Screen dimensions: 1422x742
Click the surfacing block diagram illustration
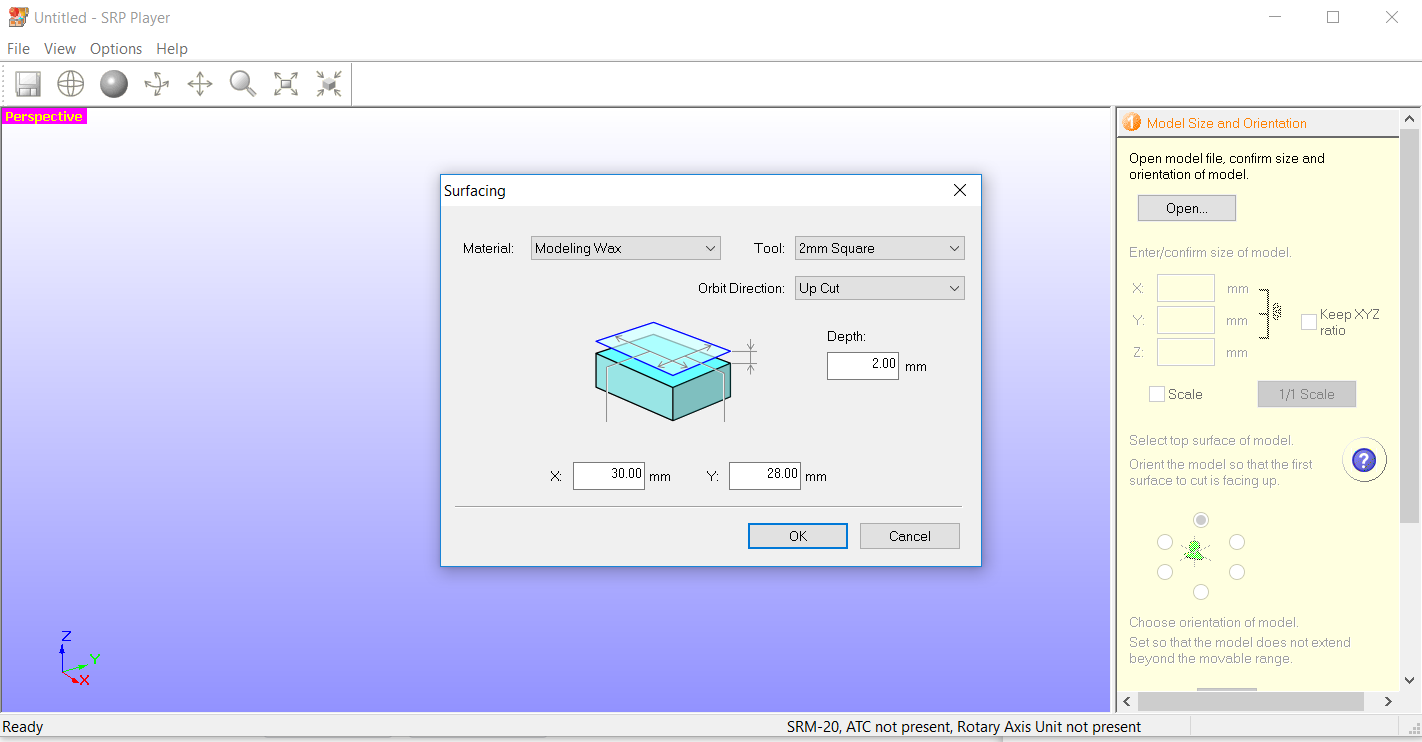[676, 372]
